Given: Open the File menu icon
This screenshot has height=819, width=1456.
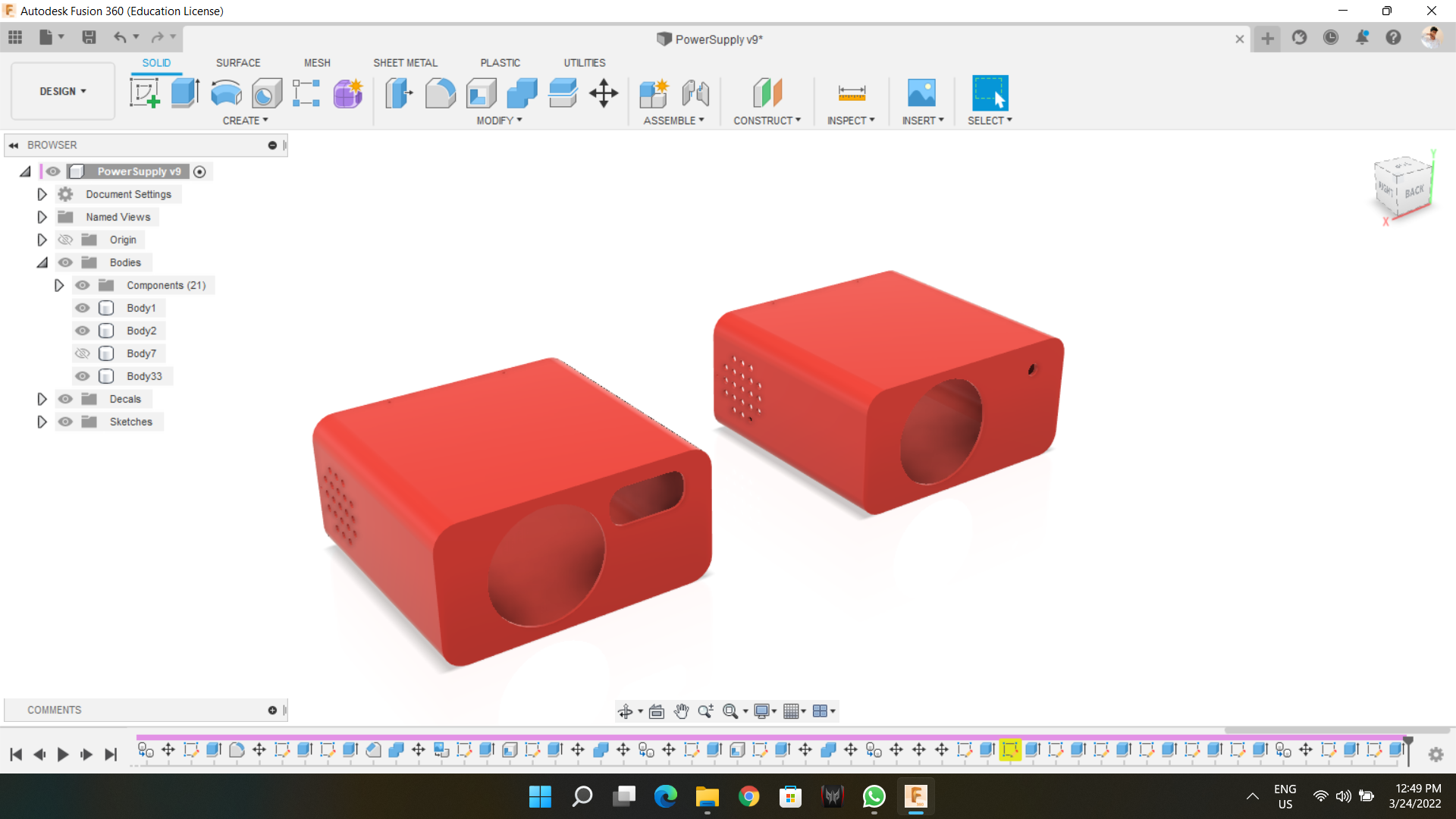Looking at the screenshot, I should [45, 36].
